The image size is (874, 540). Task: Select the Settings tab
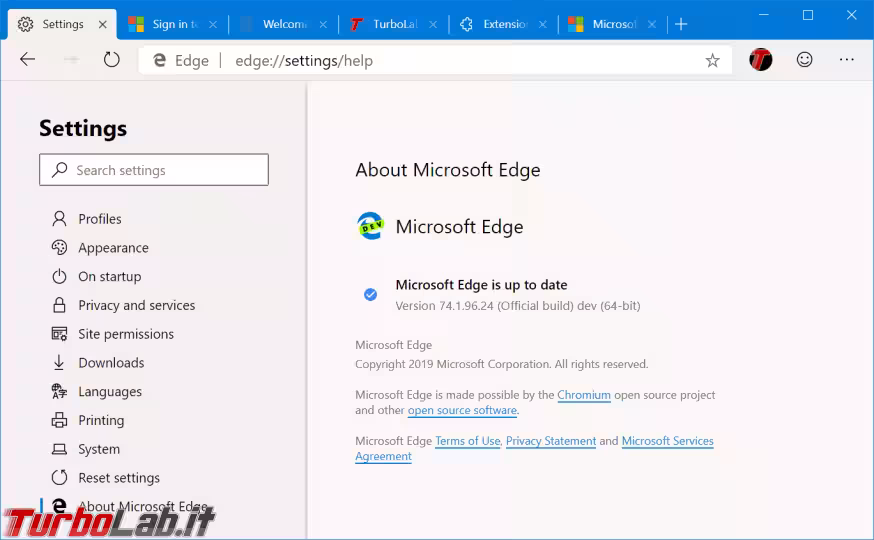pos(62,24)
